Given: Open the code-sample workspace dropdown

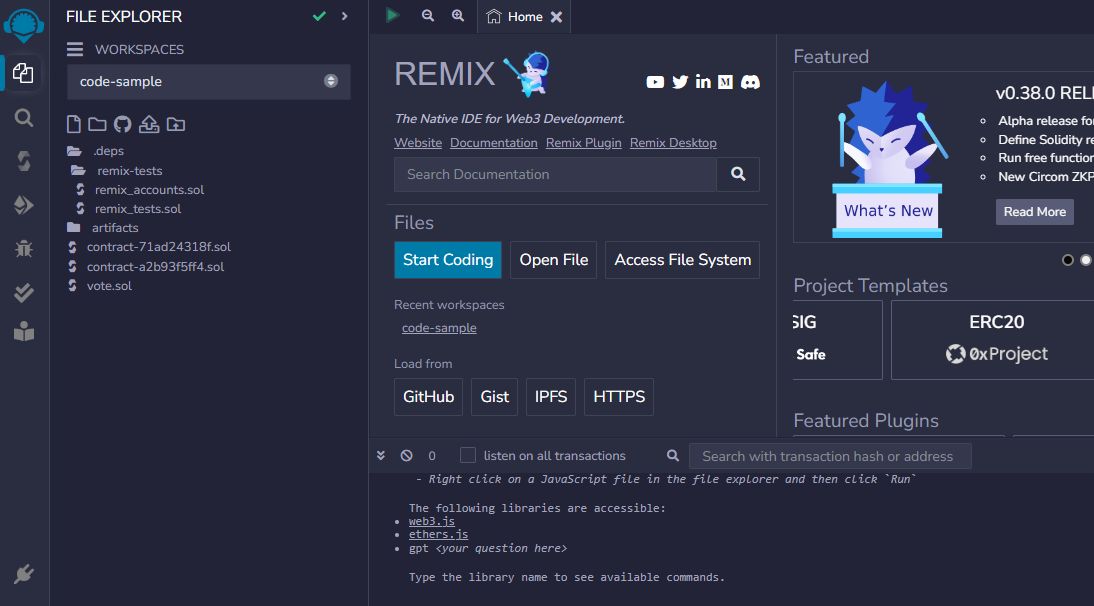Looking at the screenshot, I should pos(209,82).
